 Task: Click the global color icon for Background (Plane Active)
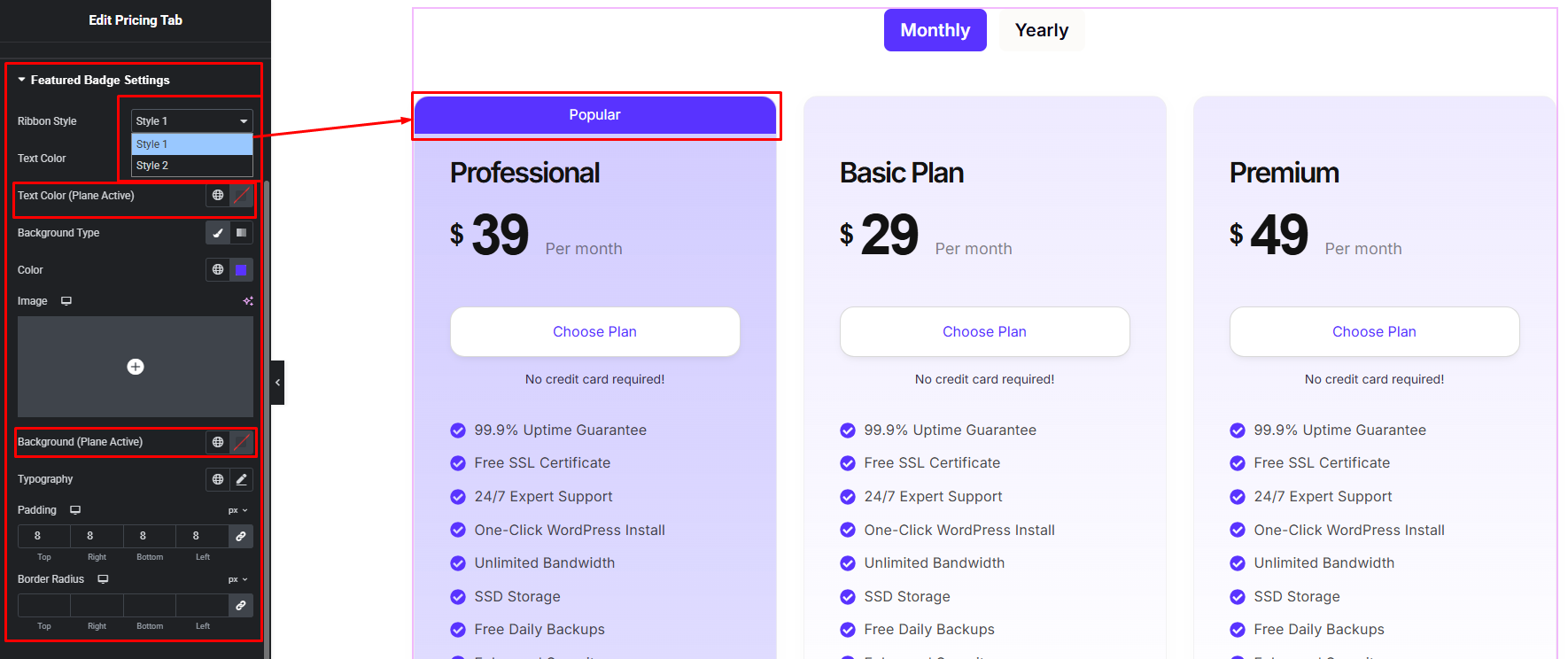(218, 442)
